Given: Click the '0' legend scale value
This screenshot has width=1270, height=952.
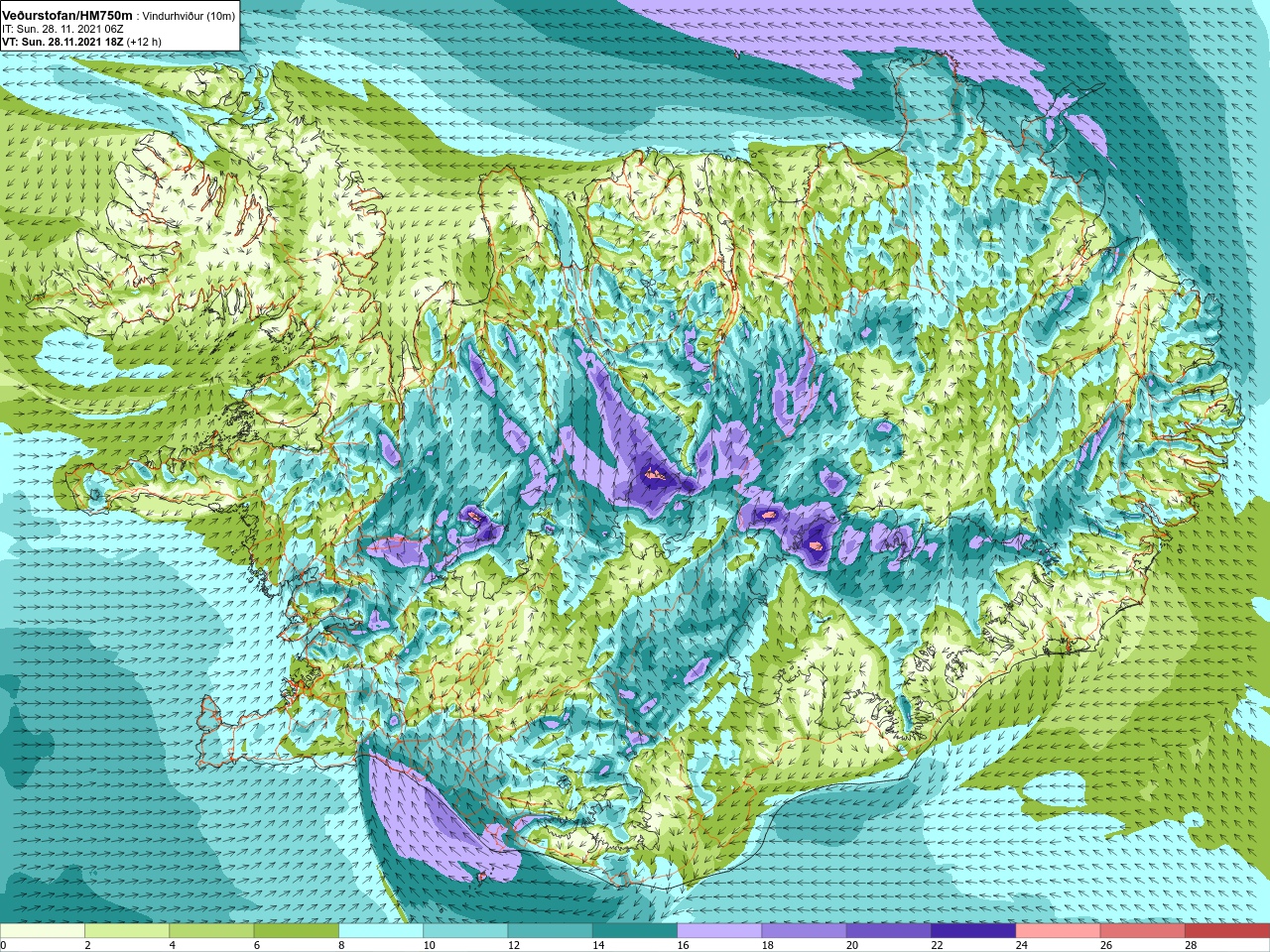Looking at the screenshot, I should [3, 945].
